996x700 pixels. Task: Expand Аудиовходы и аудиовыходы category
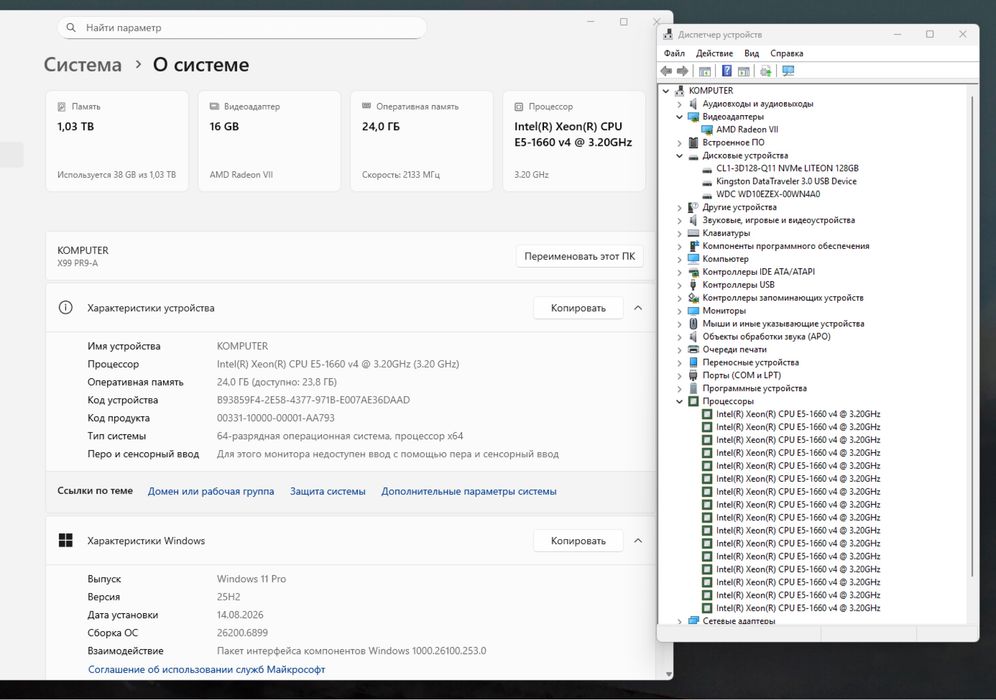679,104
